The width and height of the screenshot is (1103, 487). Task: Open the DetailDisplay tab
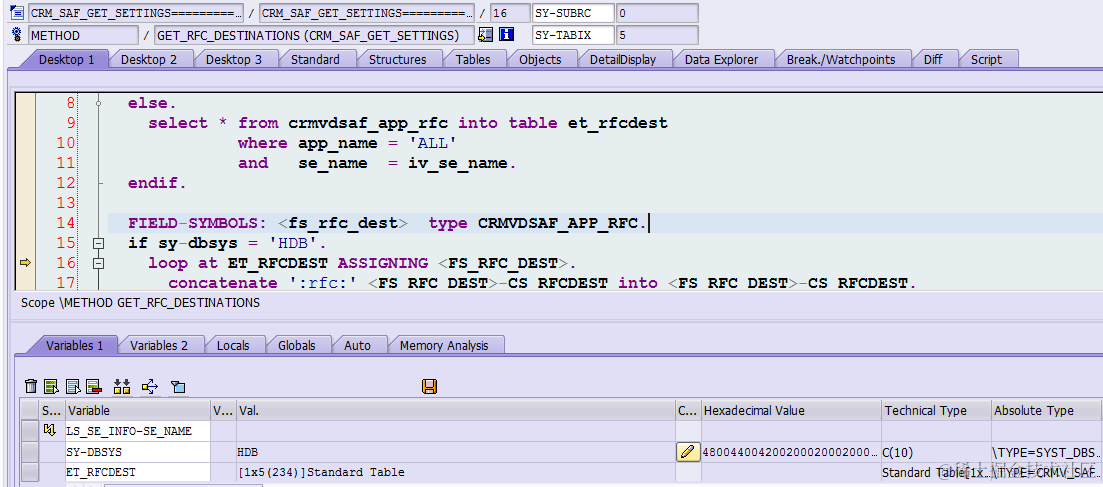click(x=623, y=59)
